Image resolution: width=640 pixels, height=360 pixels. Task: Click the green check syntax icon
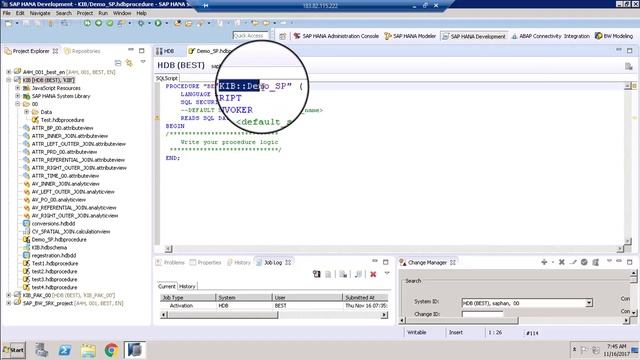[x=109, y=23]
